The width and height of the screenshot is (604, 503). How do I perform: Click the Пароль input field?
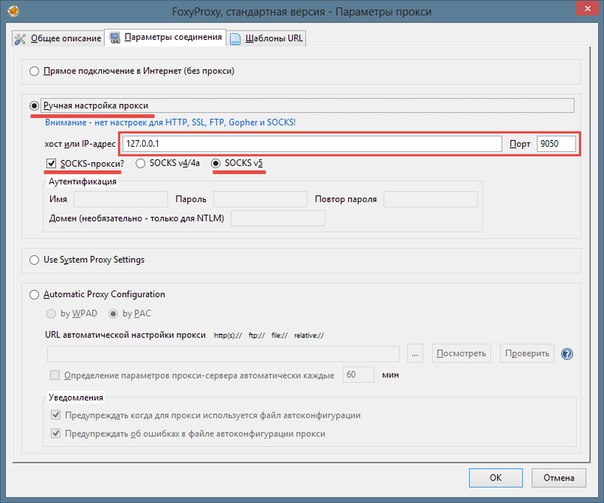(260, 199)
